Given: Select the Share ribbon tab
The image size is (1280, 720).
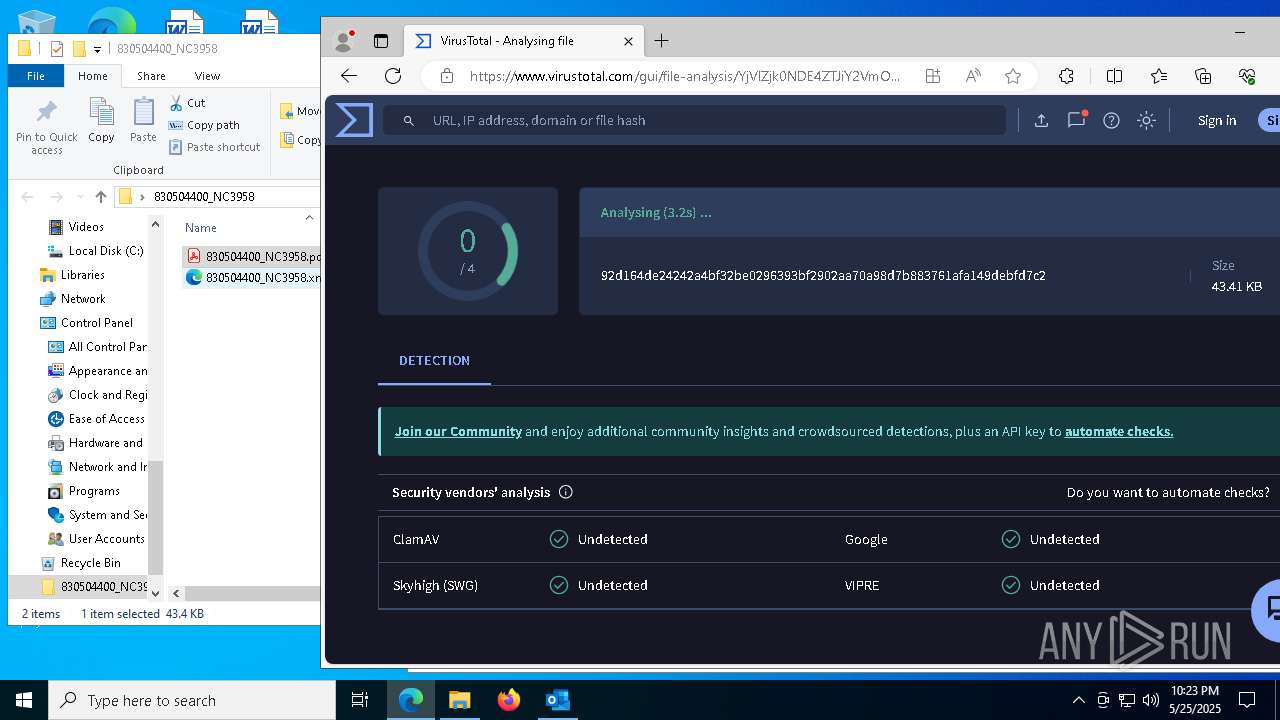Looking at the screenshot, I should click(x=151, y=76).
